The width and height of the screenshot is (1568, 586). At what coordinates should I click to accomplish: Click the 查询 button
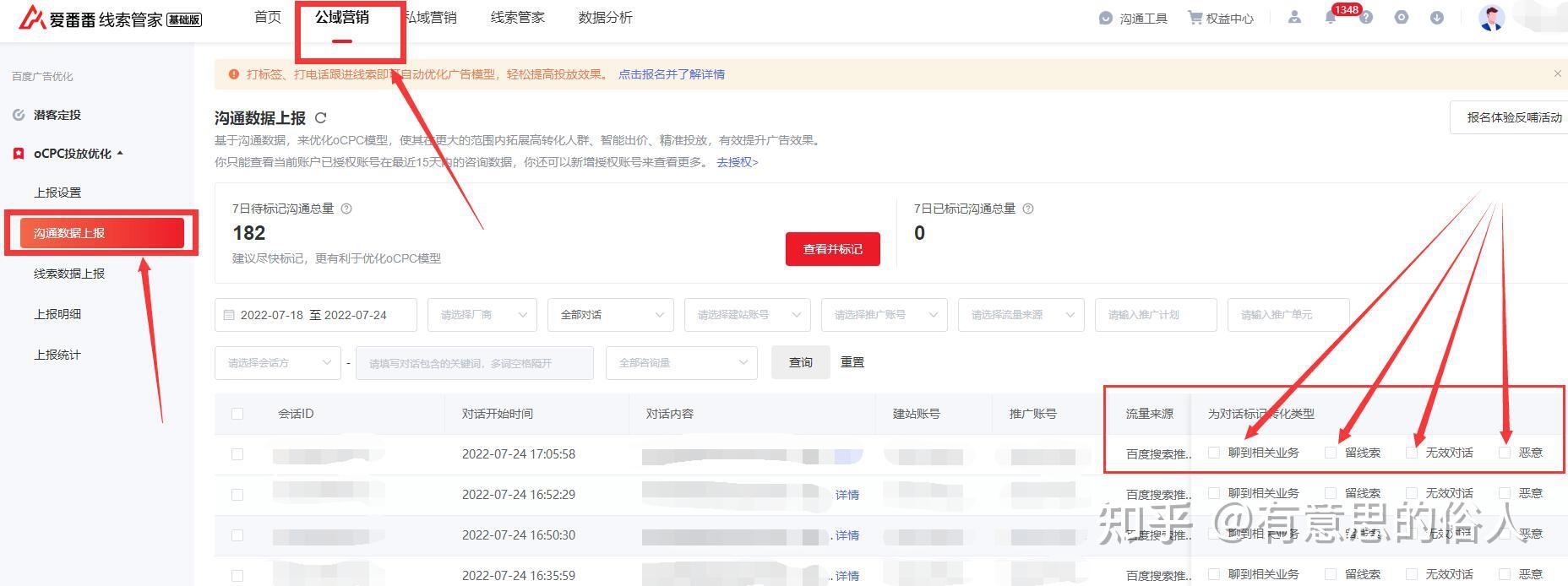tap(801, 362)
